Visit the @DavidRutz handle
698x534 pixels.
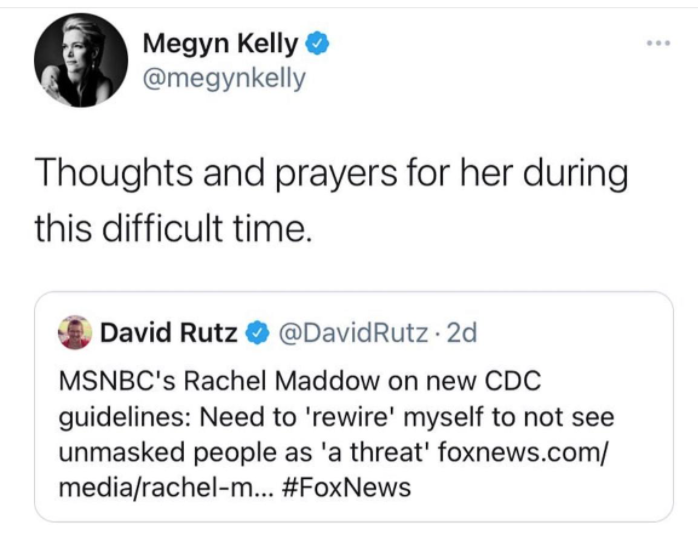[354, 333]
